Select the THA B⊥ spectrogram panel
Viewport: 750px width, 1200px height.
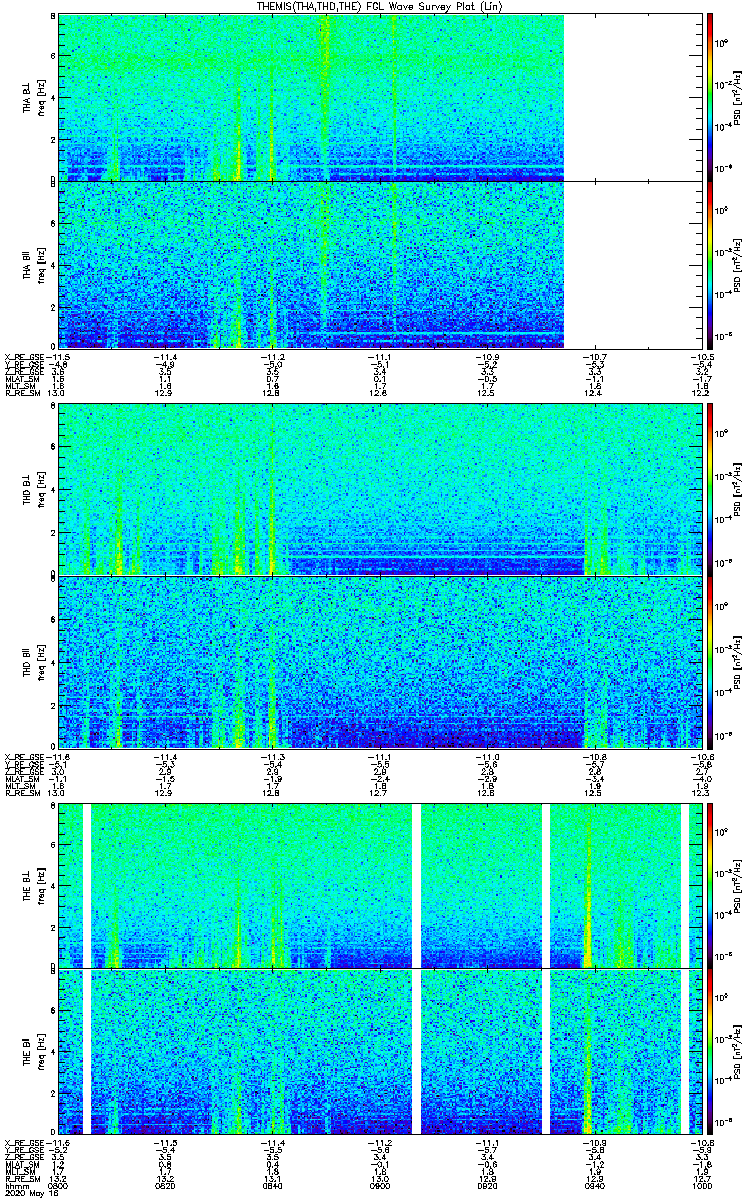[x=380, y=97]
